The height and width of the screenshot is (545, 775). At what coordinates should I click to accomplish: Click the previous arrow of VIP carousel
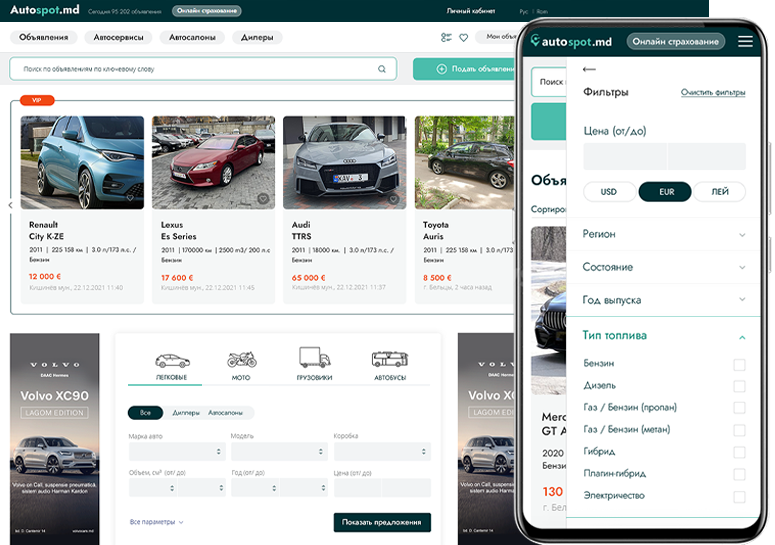click(10, 205)
